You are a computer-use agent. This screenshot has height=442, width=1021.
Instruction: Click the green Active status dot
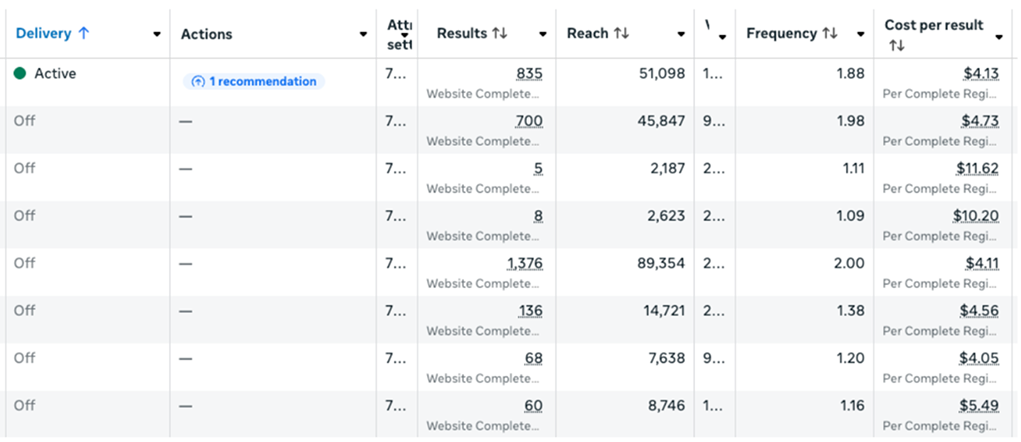tap(20, 74)
